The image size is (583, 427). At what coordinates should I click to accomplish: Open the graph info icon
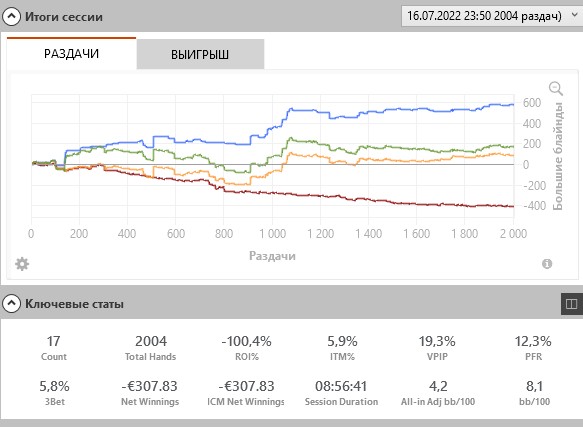(x=547, y=264)
